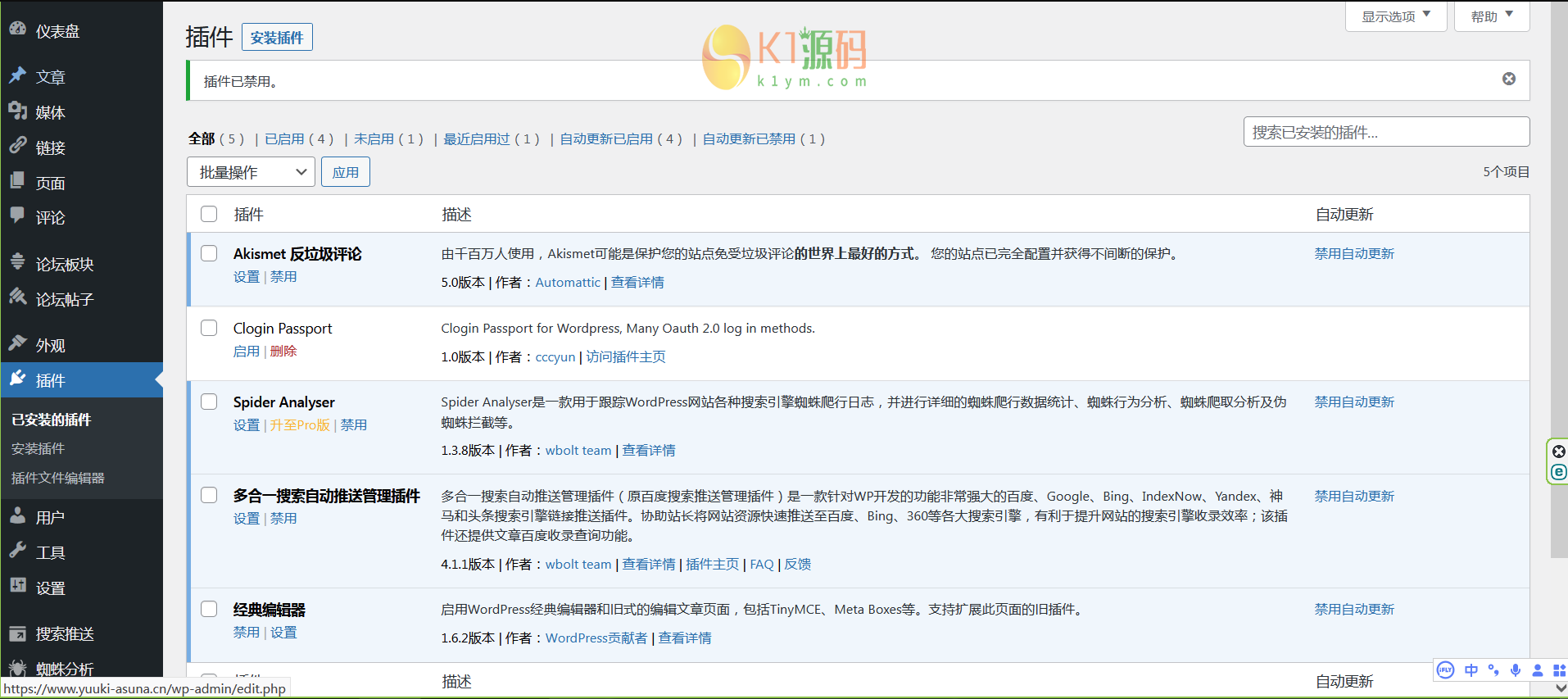Click the Comments speech bubble icon
The width and height of the screenshot is (1568, 699).
coord(17,216)
